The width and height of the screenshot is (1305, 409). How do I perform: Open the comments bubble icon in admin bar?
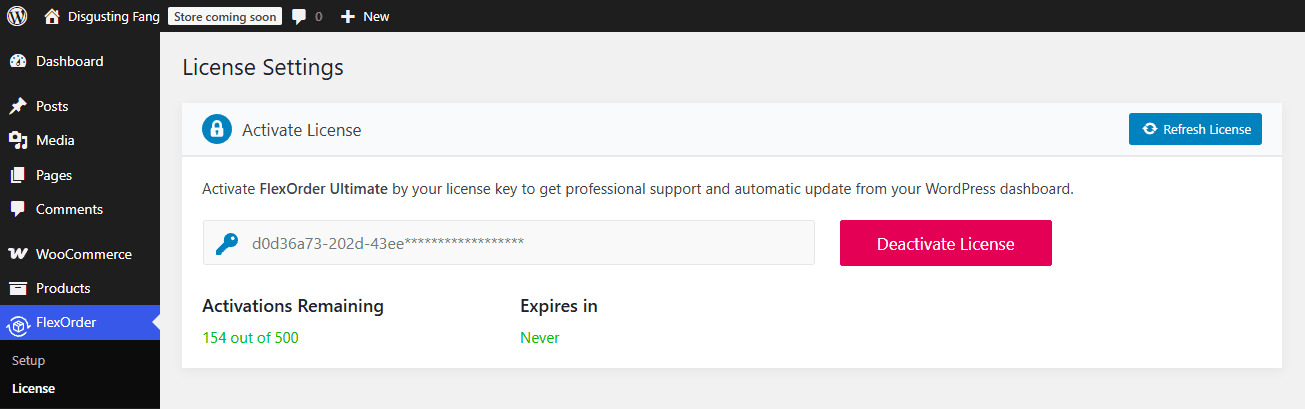(299, 17)
